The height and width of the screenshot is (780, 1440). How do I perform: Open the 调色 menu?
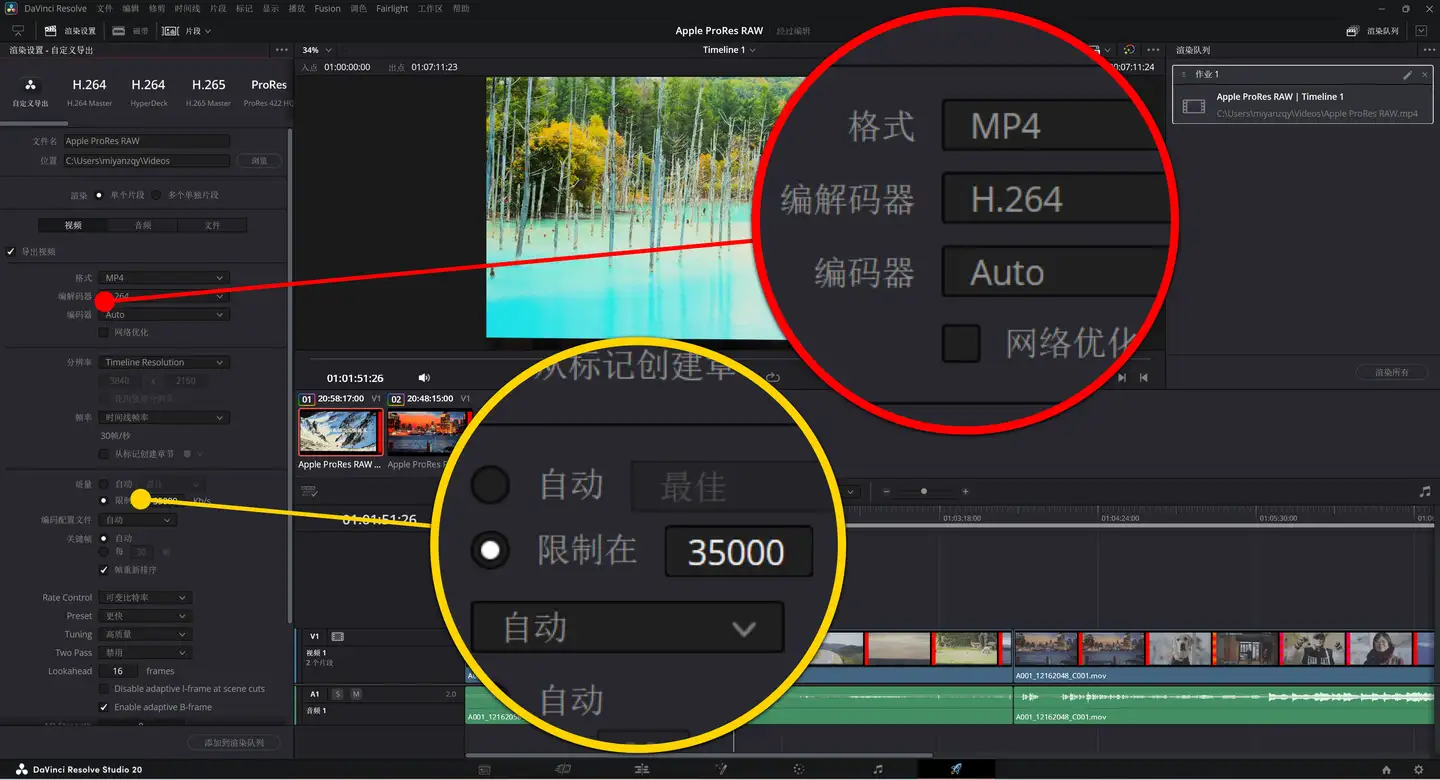pyautogui.click(x=358, y=8)
